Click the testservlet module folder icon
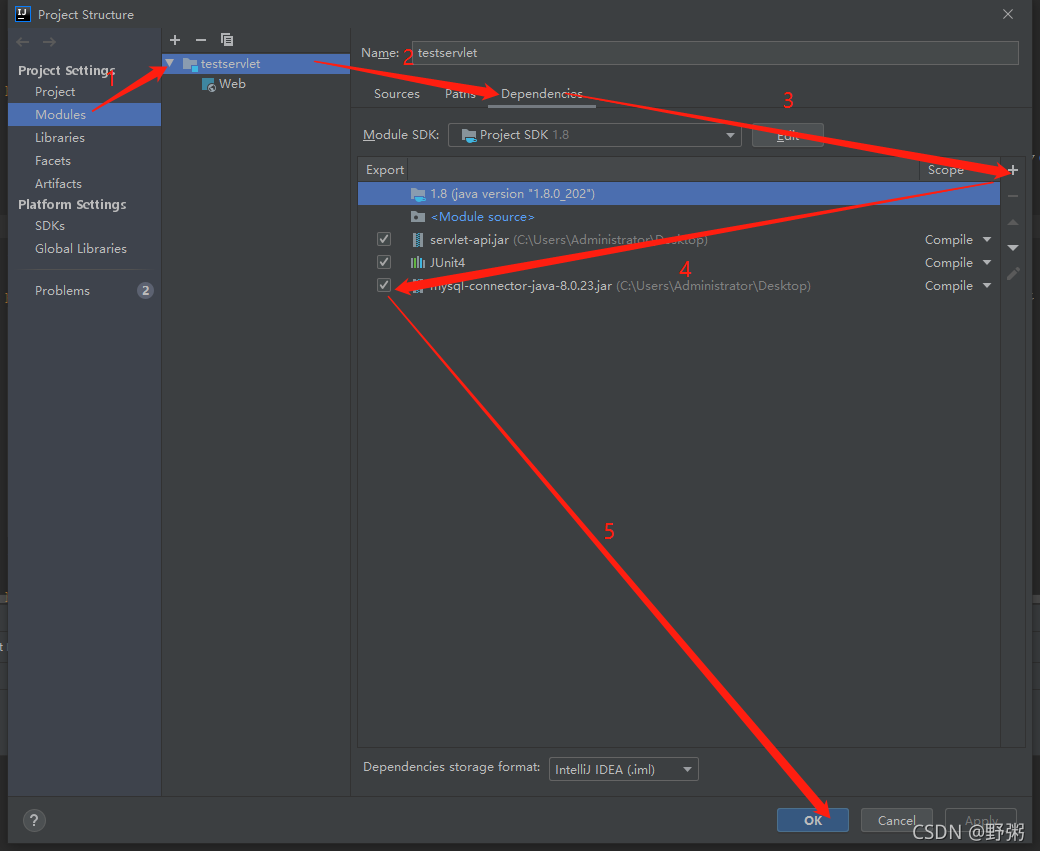 tap(190, 64)
